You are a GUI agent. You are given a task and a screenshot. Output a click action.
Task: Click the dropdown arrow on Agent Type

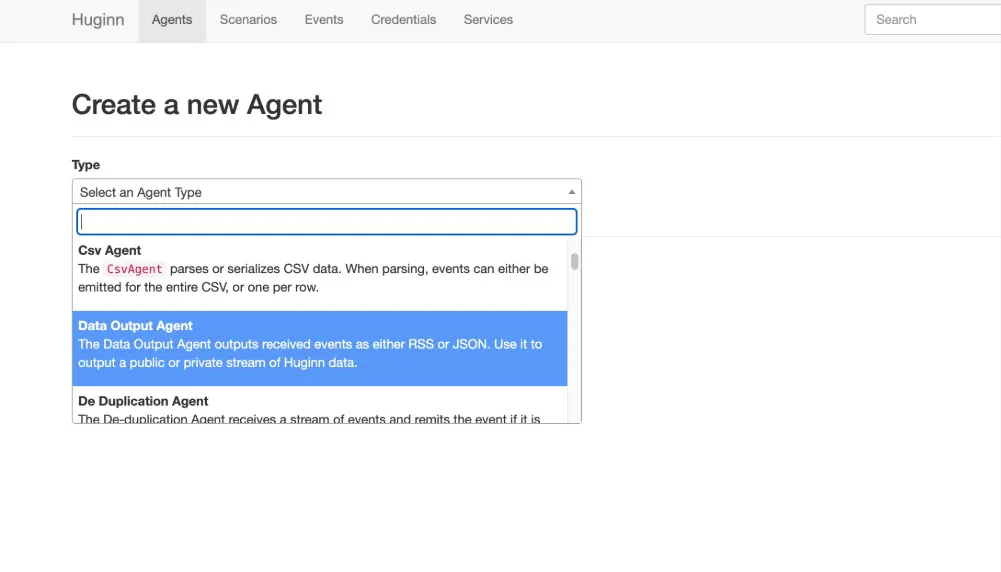pos(571,192)
